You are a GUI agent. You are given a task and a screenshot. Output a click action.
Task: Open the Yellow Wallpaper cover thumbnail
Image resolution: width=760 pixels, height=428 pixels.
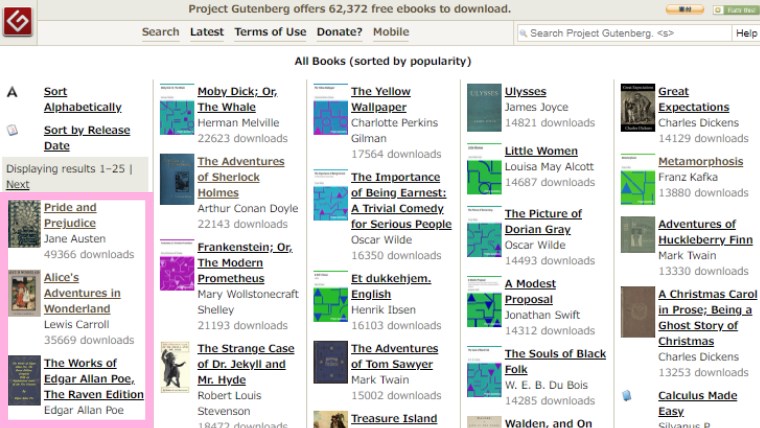tap(331, 110)
